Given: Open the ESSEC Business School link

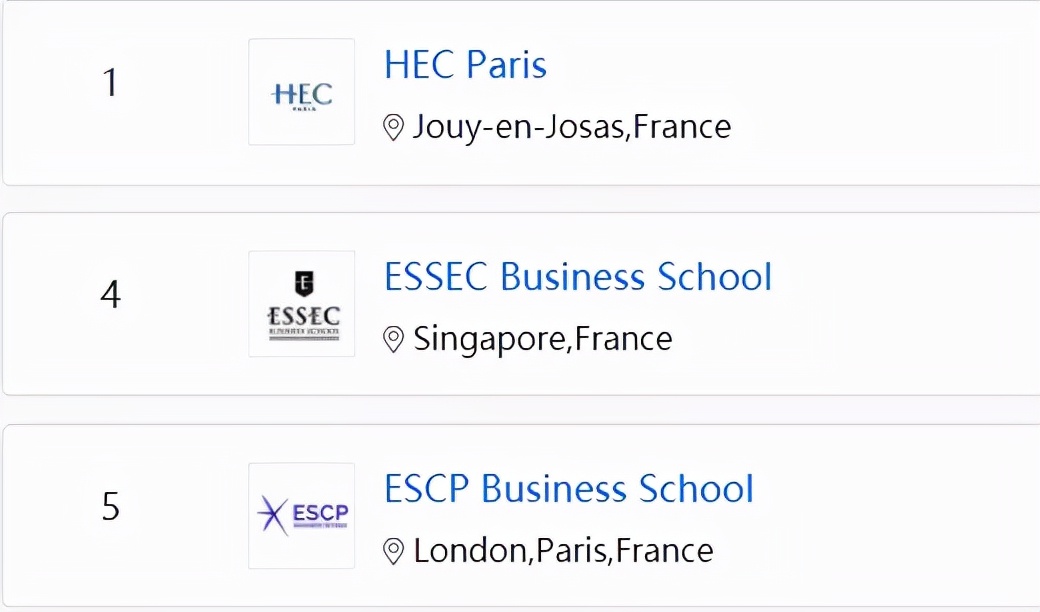Looking at the screenshot, I should (x=578, y=277).
